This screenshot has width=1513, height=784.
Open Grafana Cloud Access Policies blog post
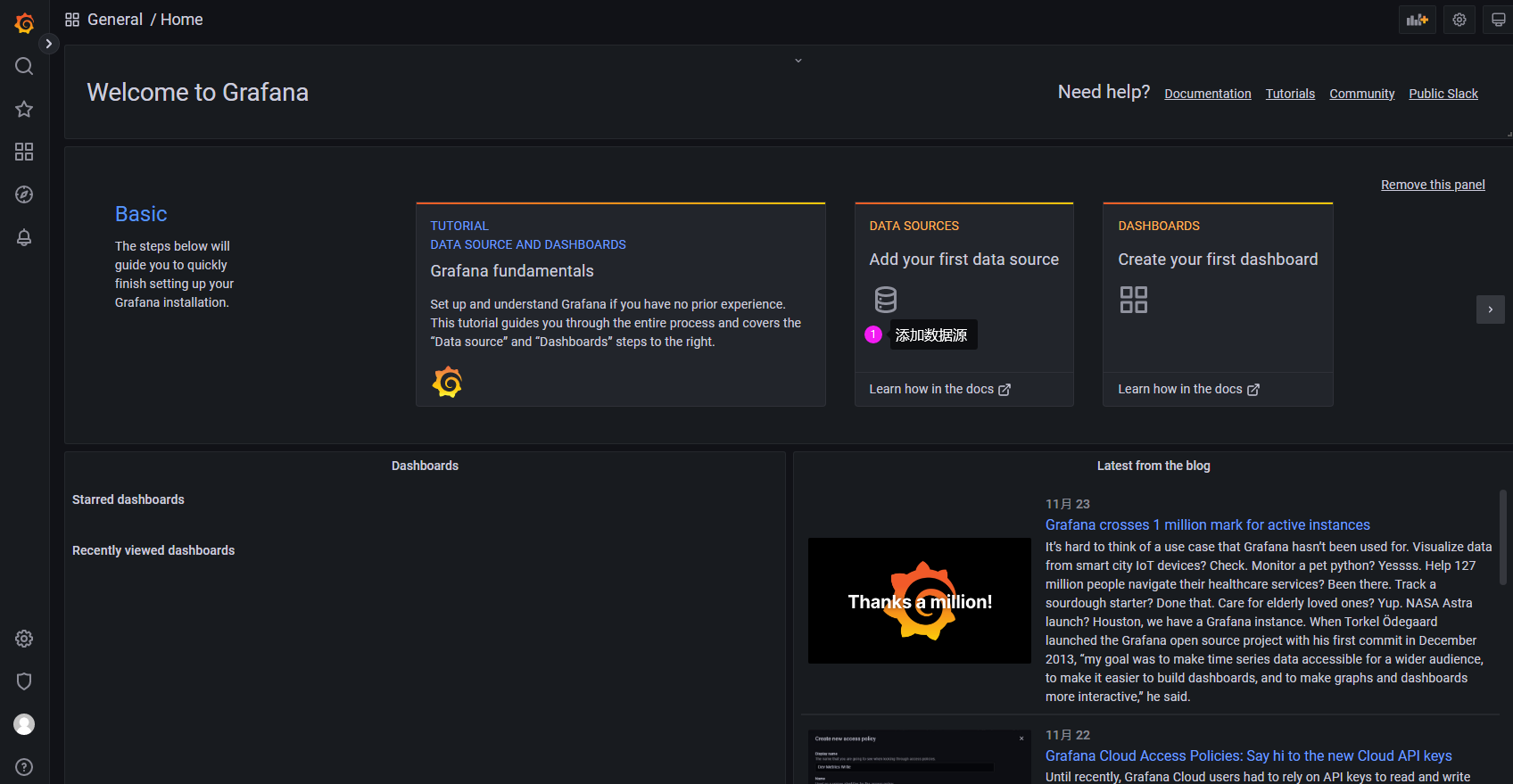[1249, 756]
